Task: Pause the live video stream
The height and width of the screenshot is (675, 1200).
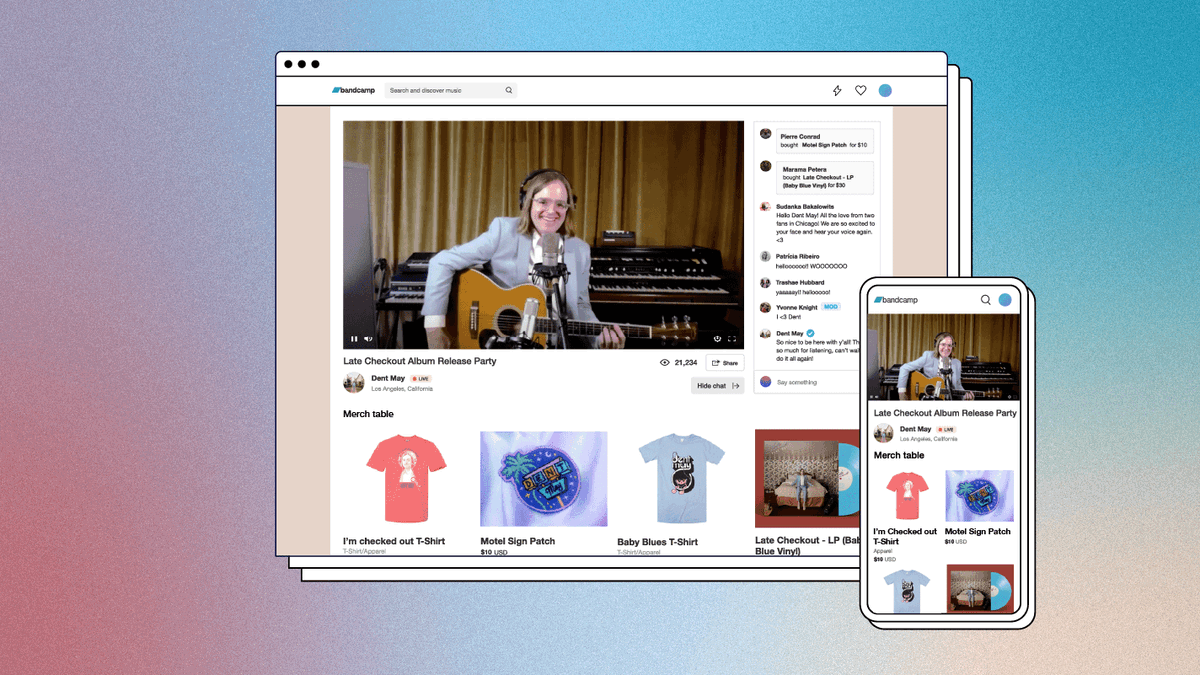Action: [x=354, y=339]
